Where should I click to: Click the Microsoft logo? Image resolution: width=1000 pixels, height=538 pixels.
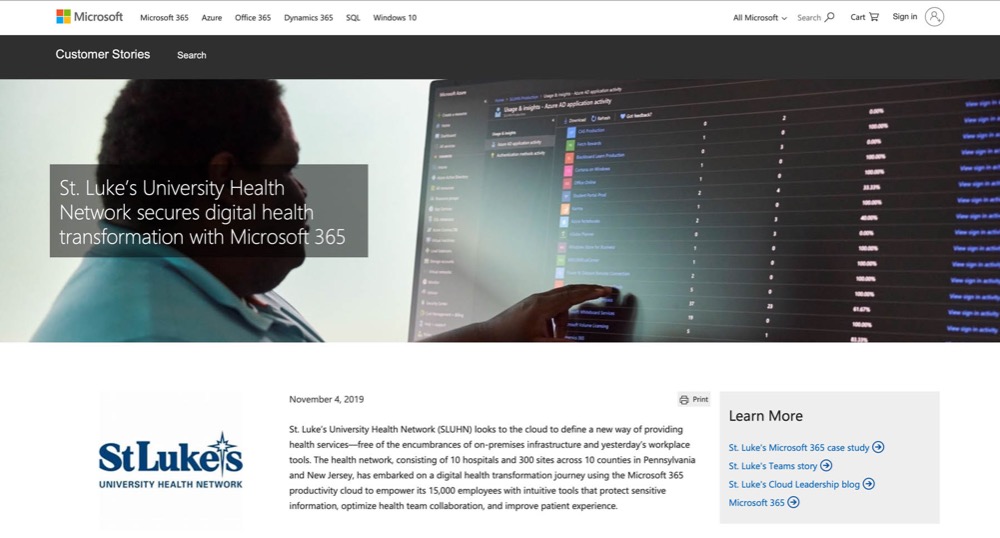(89, 17)
